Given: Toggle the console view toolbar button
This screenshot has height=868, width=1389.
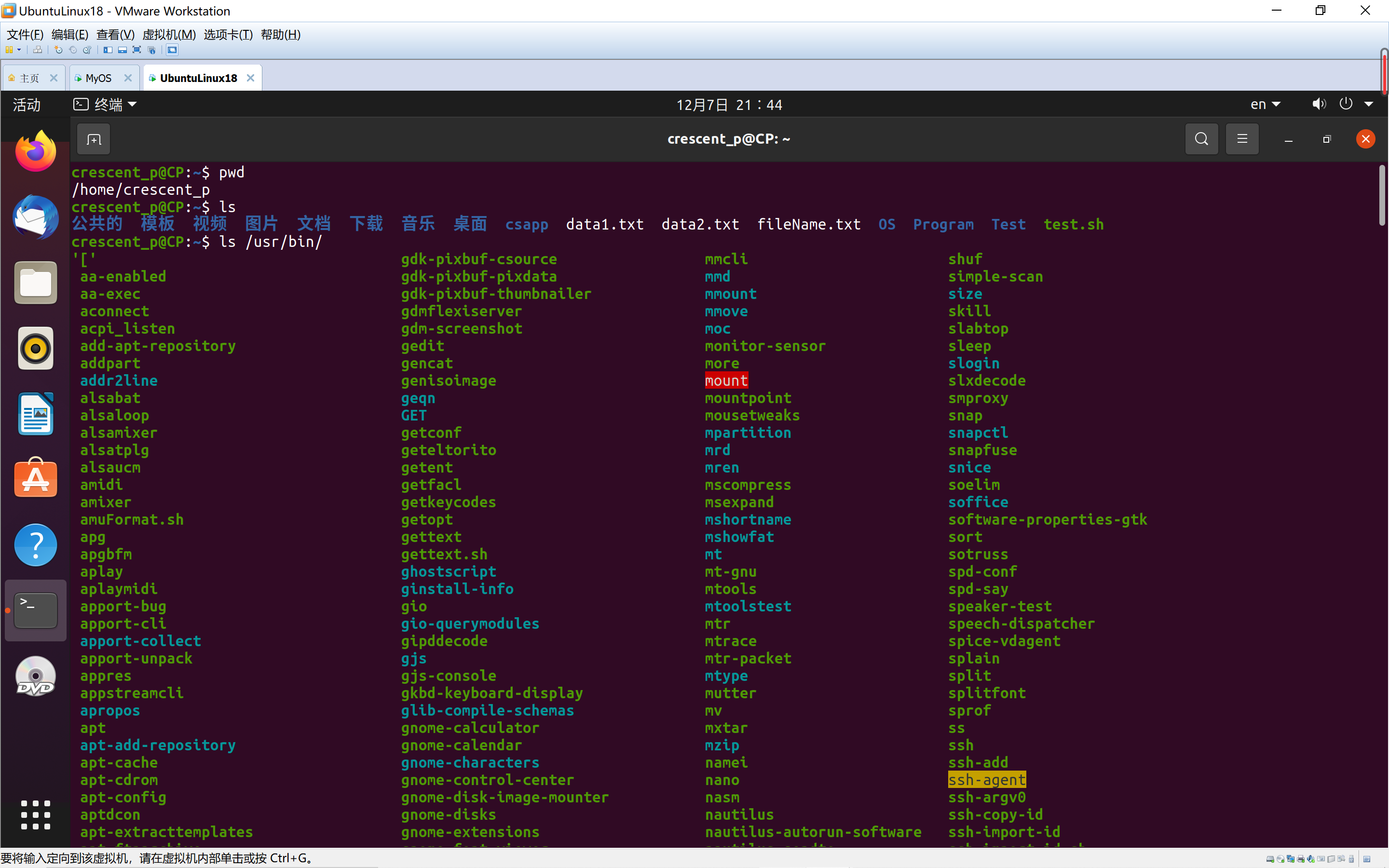Looking at the screenshot, I should click(x=172, y=50).
